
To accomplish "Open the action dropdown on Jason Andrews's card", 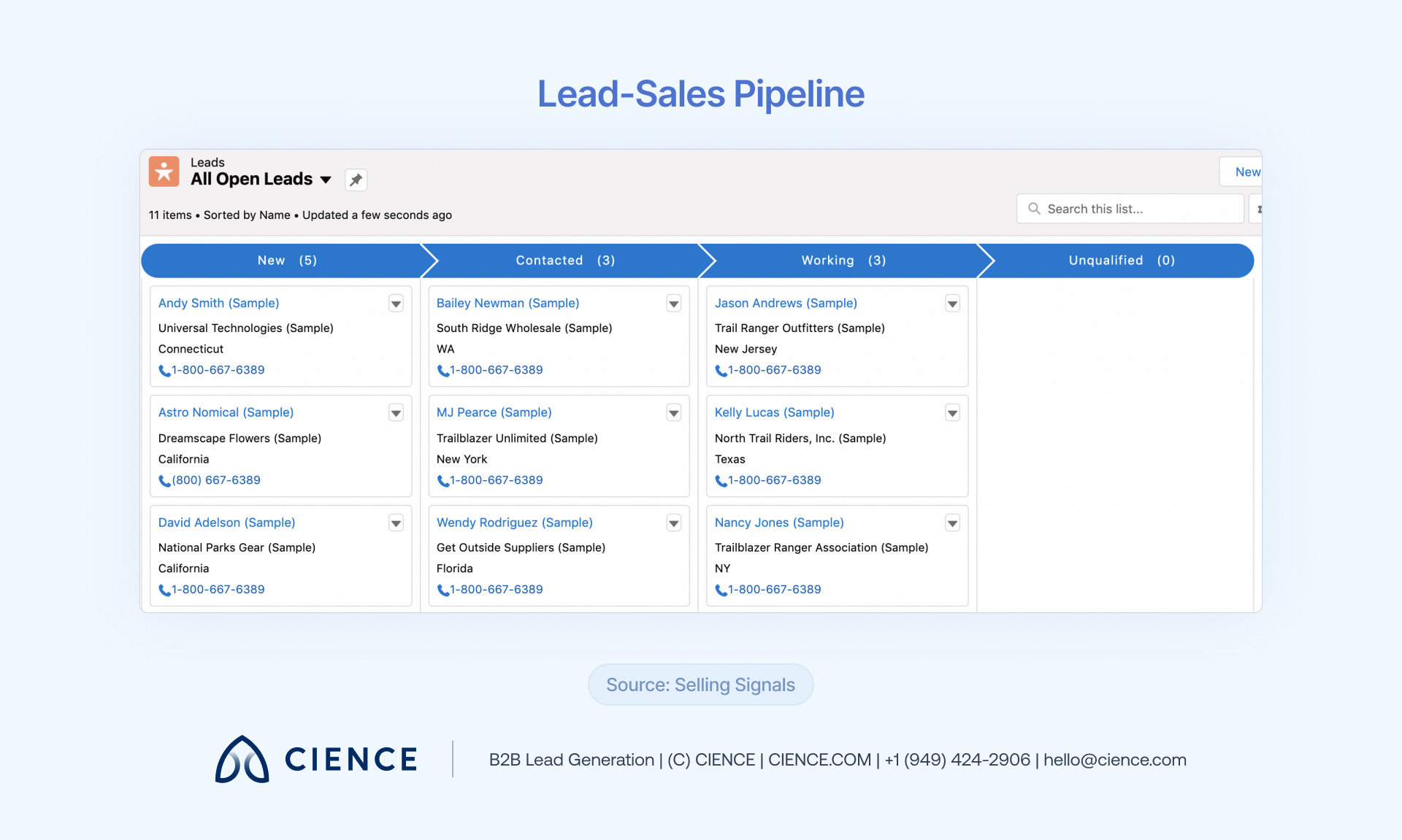I will click(952, 304).
